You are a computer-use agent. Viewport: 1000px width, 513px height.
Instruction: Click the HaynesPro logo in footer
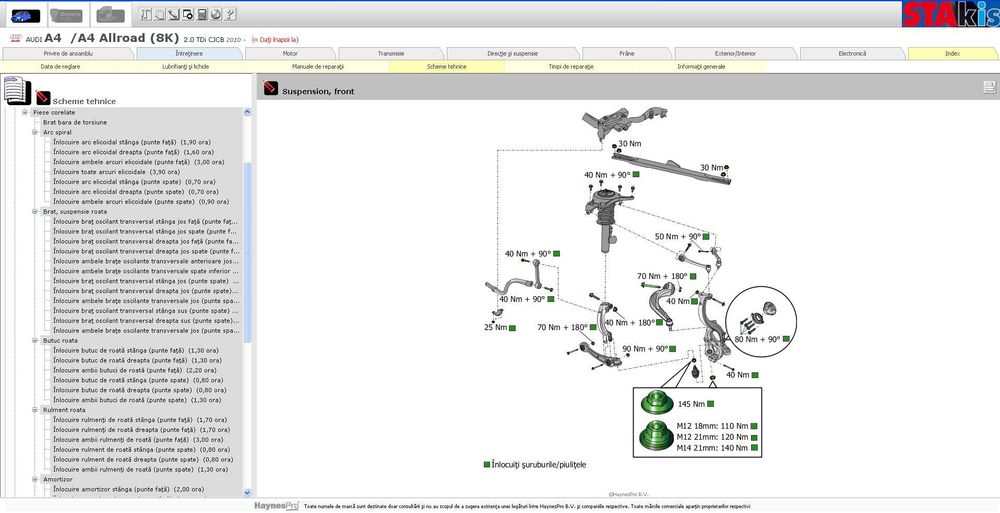click(277, 505)
